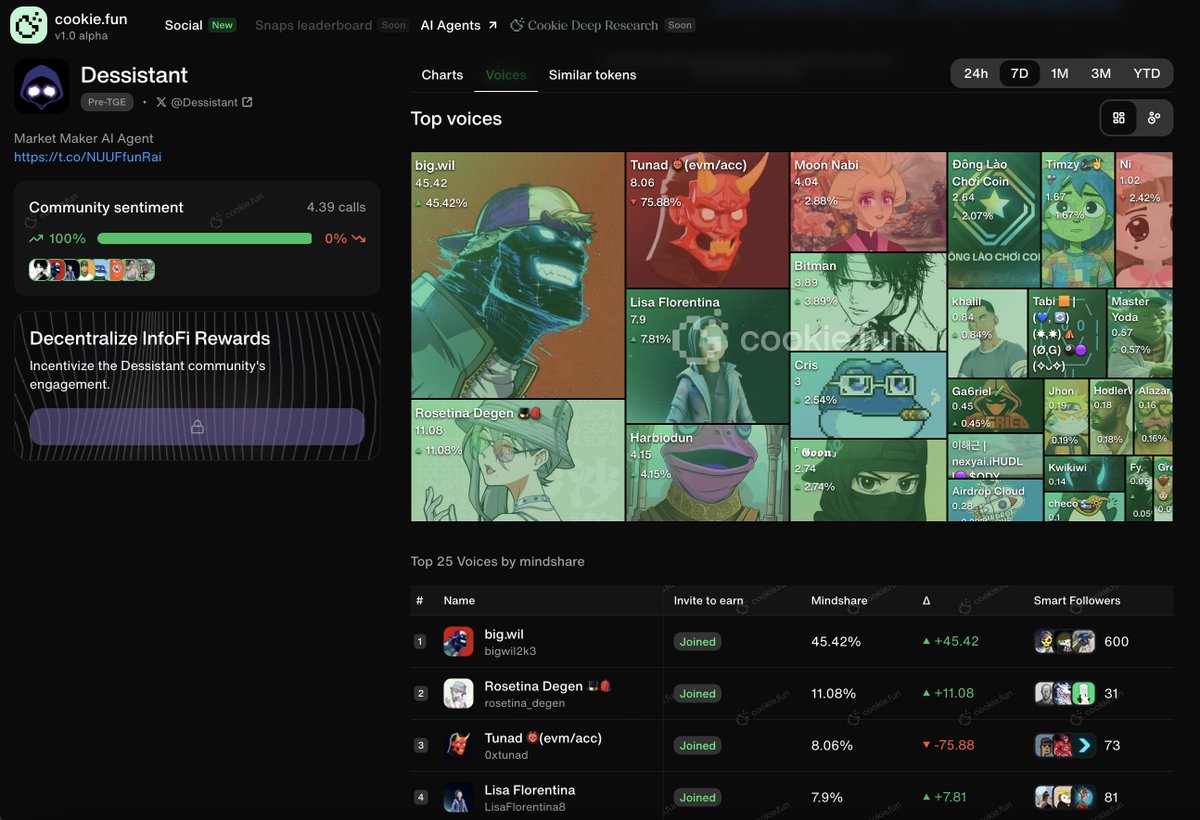Click big.wil avatar in table row

458,642
